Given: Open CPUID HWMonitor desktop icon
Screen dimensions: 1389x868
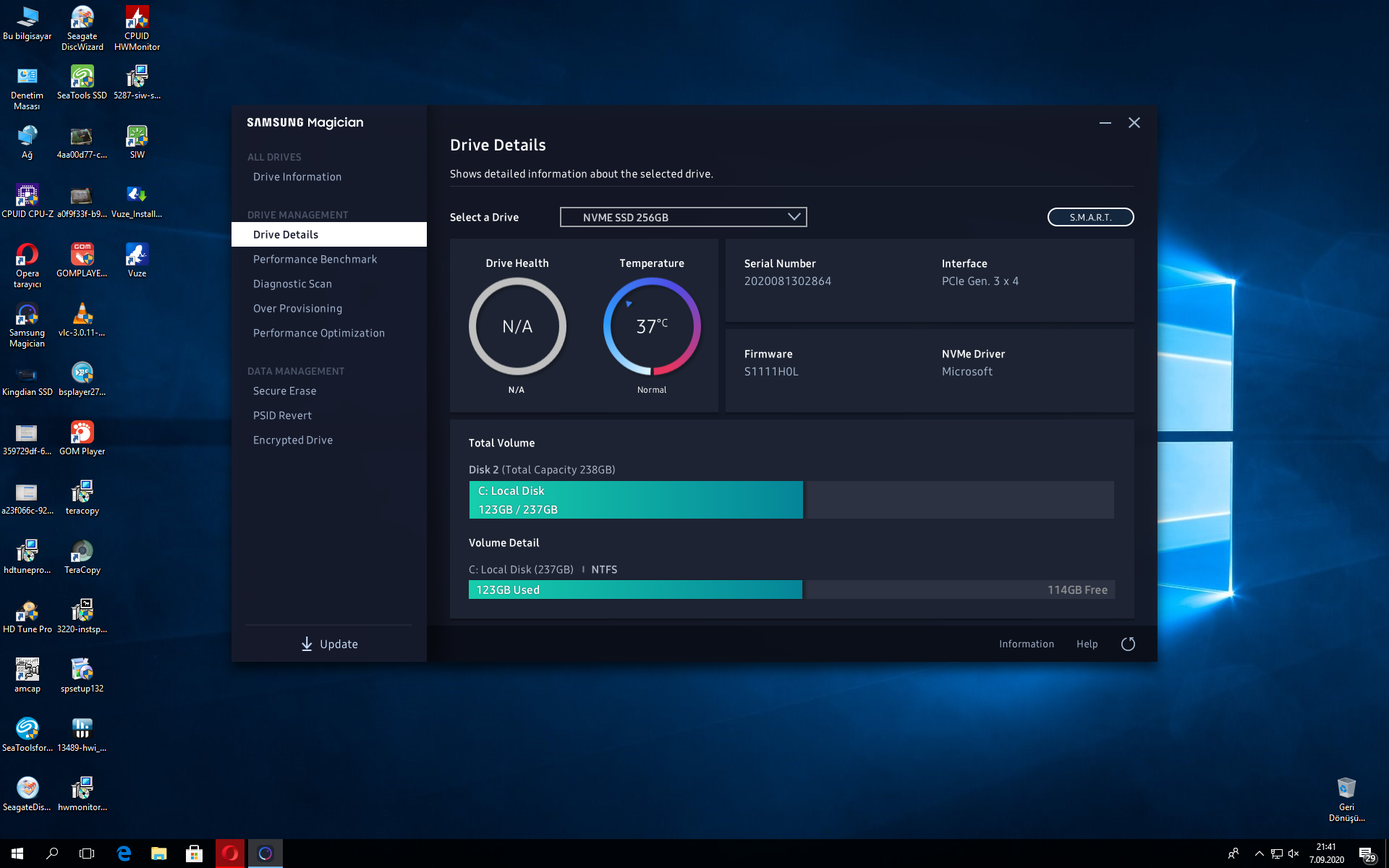Looking at the screenshot, I should [x=137, y=29].
